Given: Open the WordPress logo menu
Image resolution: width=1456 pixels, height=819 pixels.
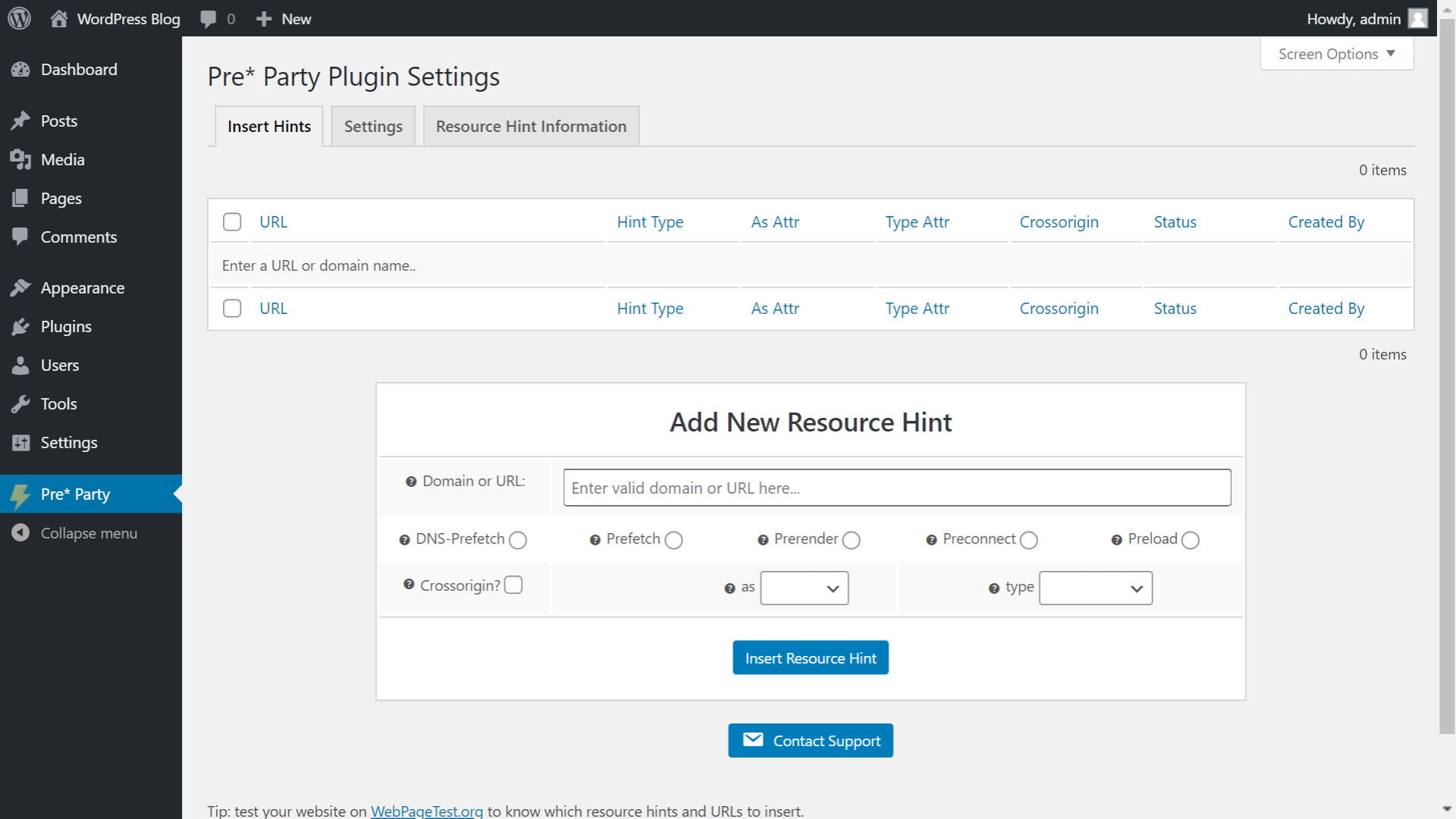Looking at the screenshot, I should coord(19,18).
